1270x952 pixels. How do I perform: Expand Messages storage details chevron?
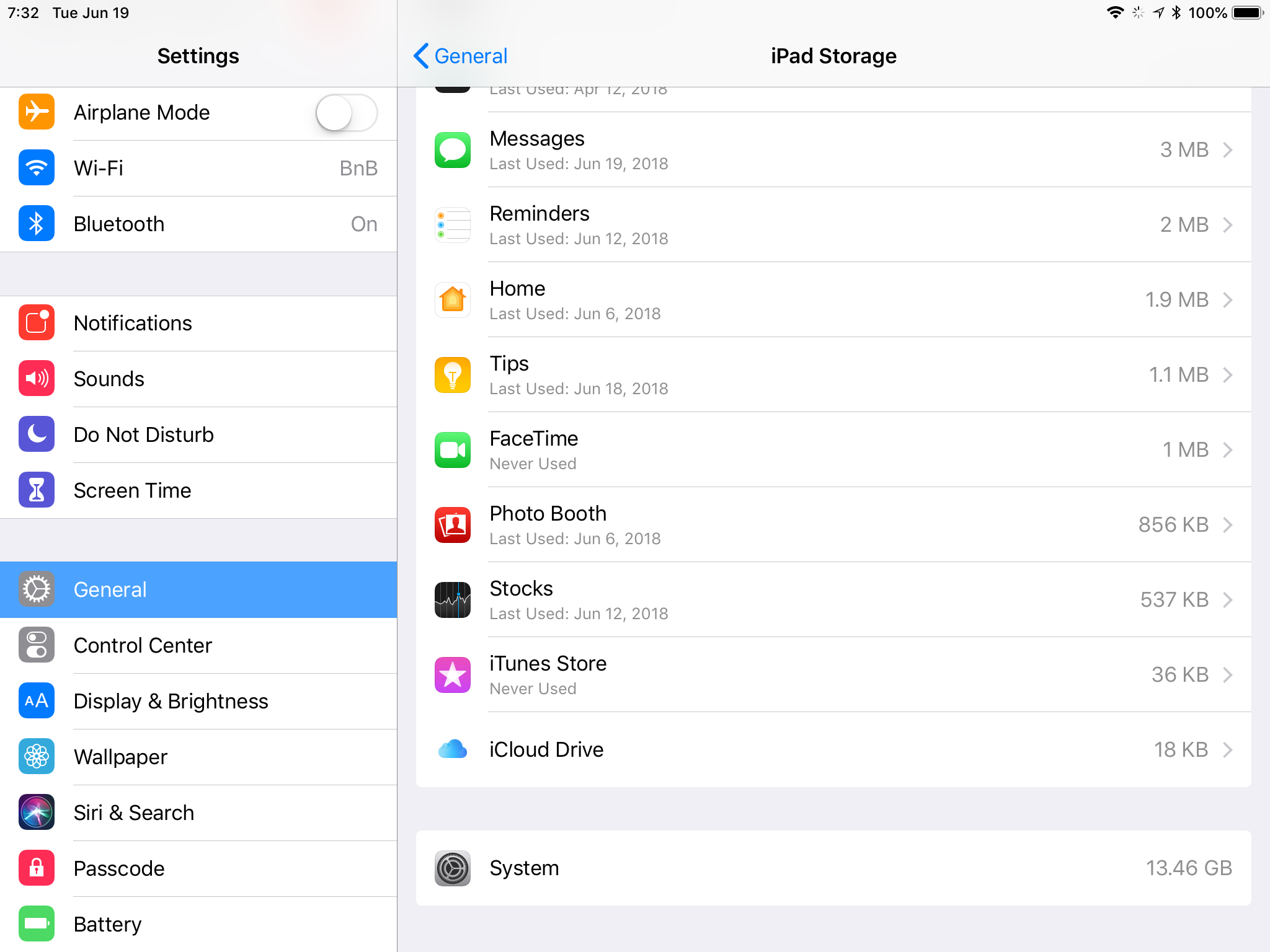click(1228, 150)
